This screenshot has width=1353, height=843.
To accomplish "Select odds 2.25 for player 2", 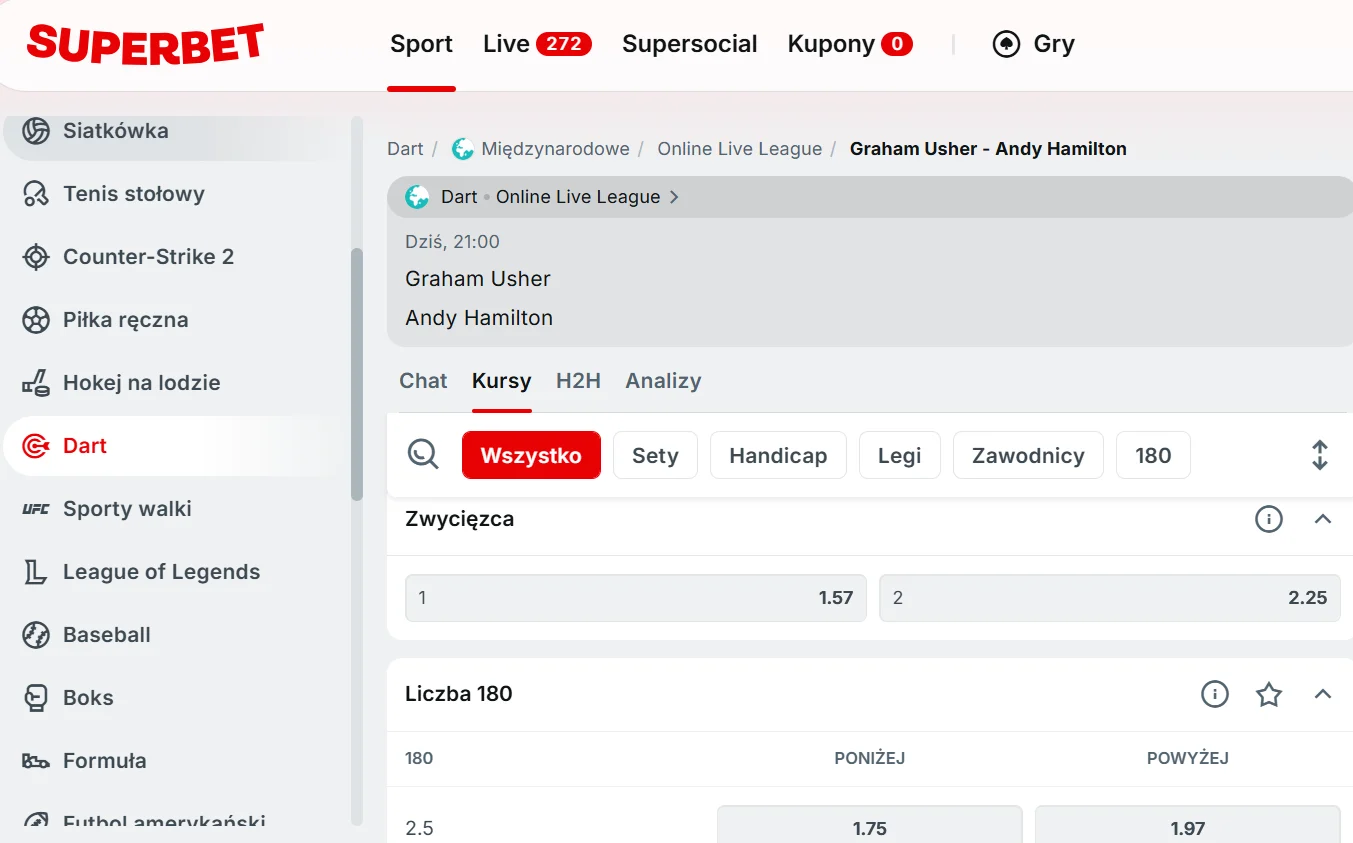I will [x=1109, y=598].
